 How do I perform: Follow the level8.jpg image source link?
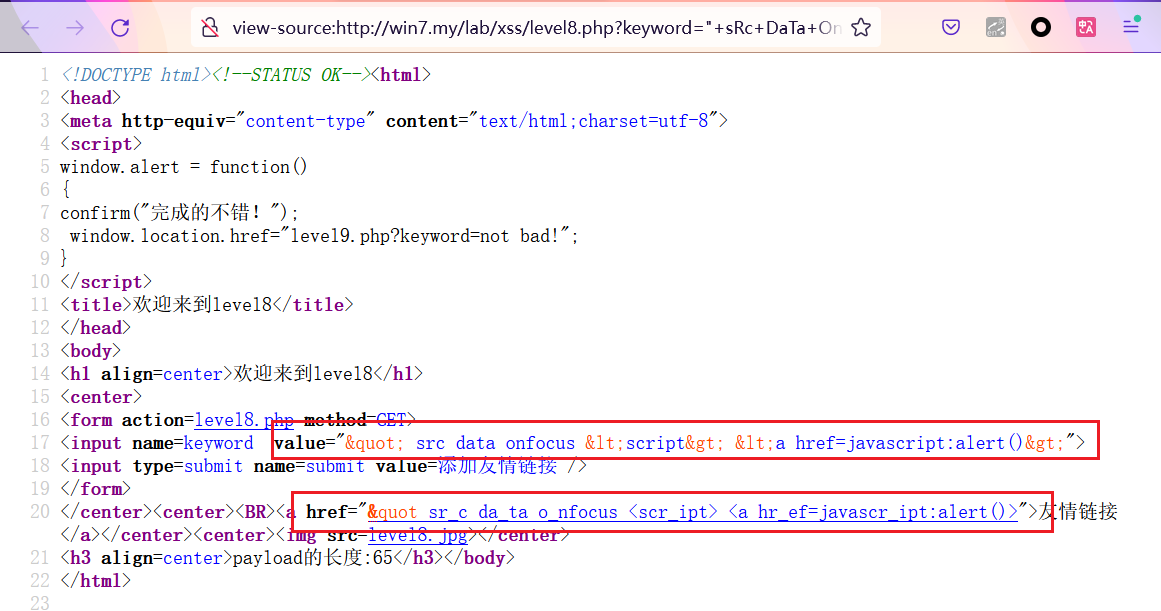418,535
